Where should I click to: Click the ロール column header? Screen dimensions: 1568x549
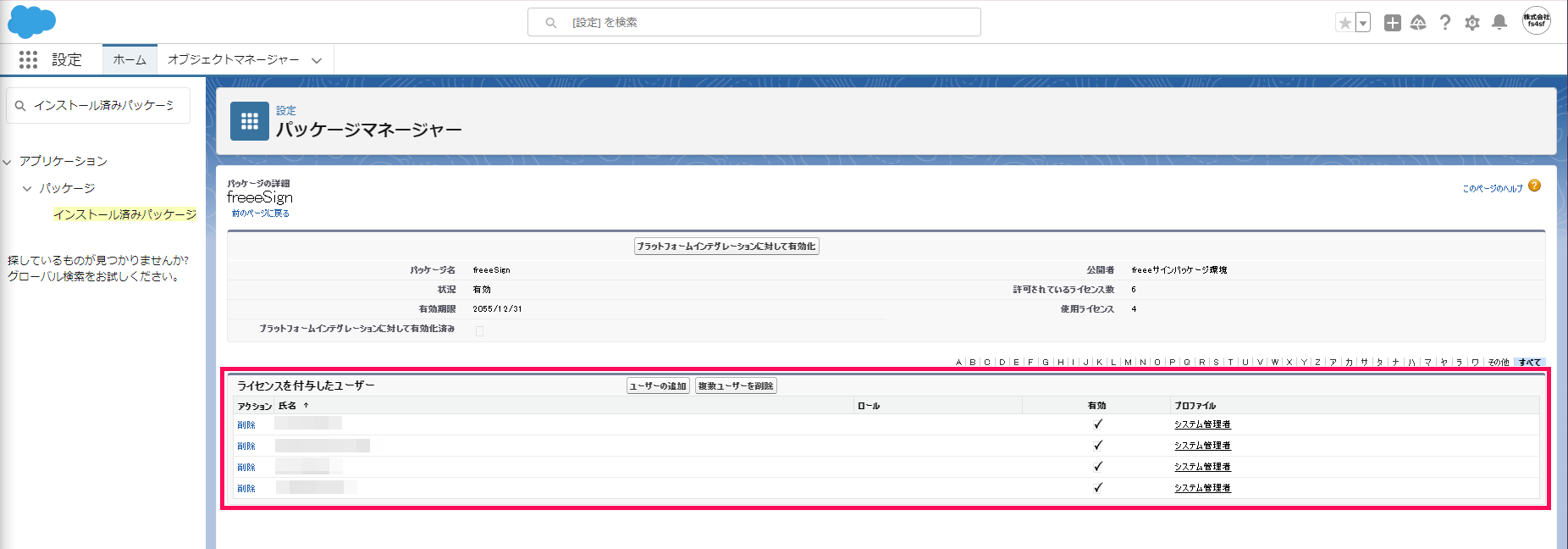(869, 406)
